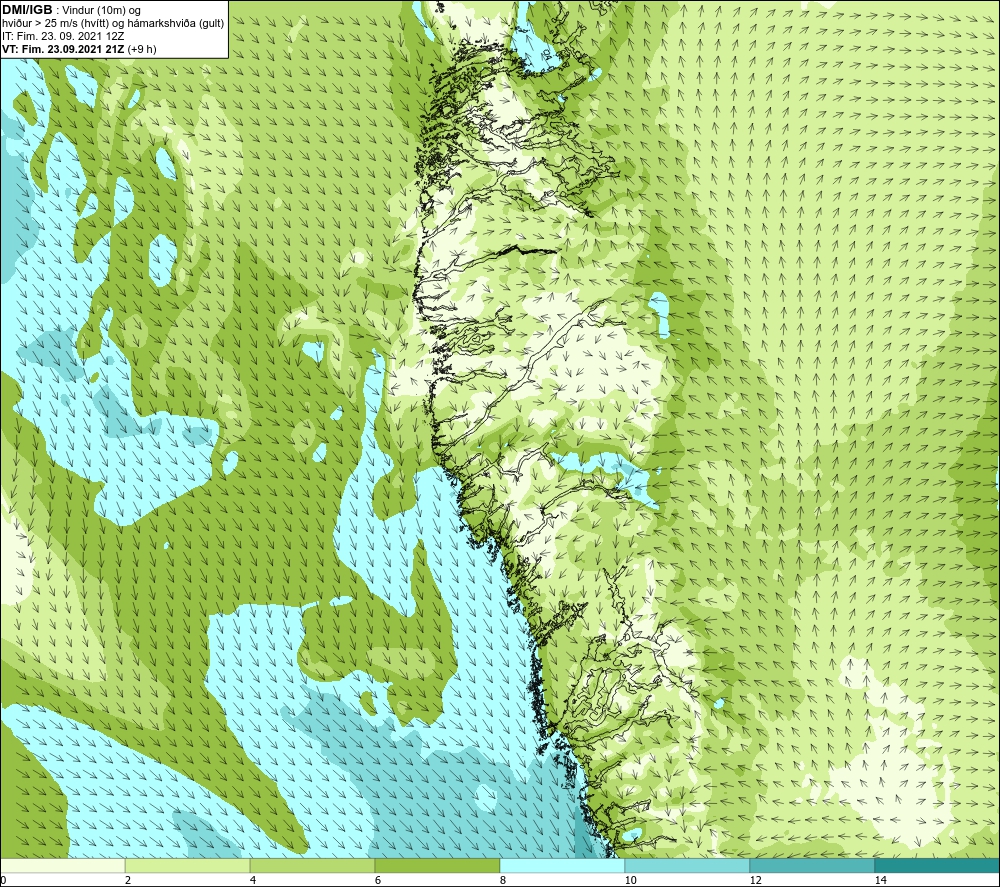
Task: Click the "6" label on the wind scale
Action: click(x=378, y=880)
